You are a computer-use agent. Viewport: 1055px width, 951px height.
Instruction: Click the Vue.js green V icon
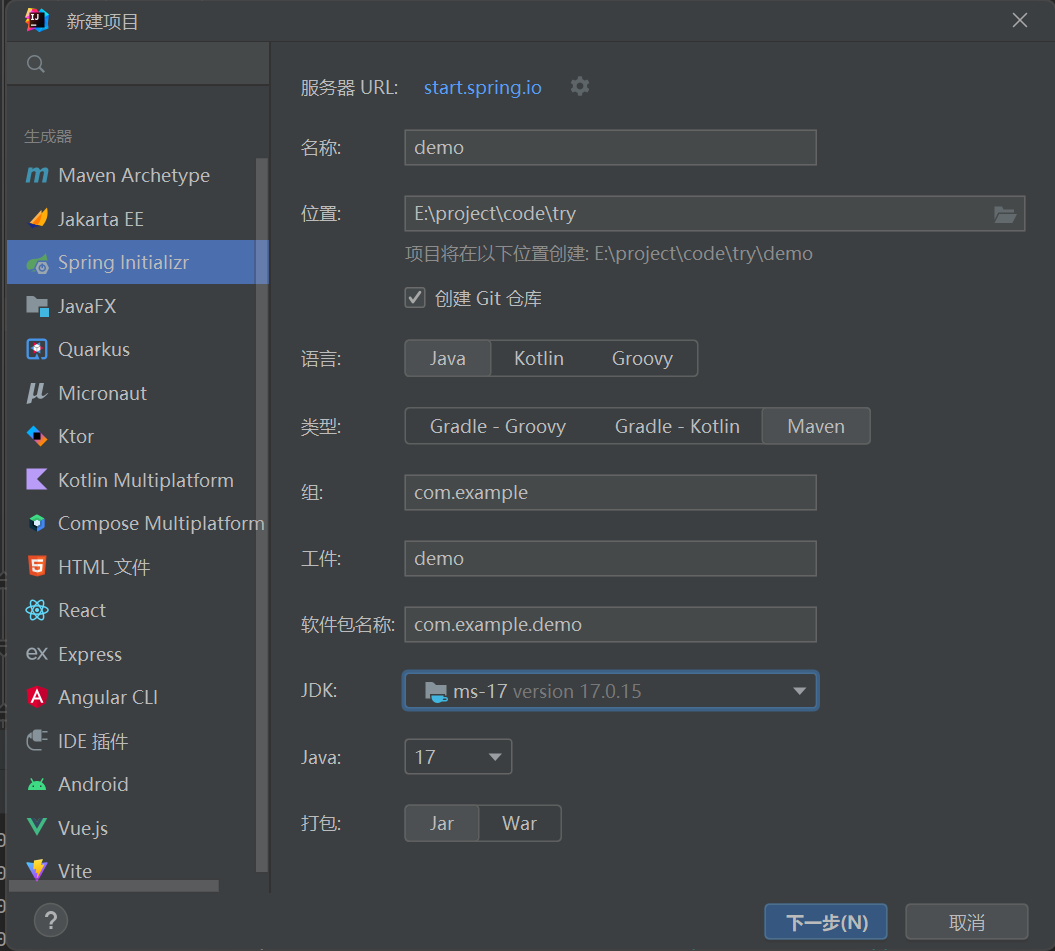(37, 827)
